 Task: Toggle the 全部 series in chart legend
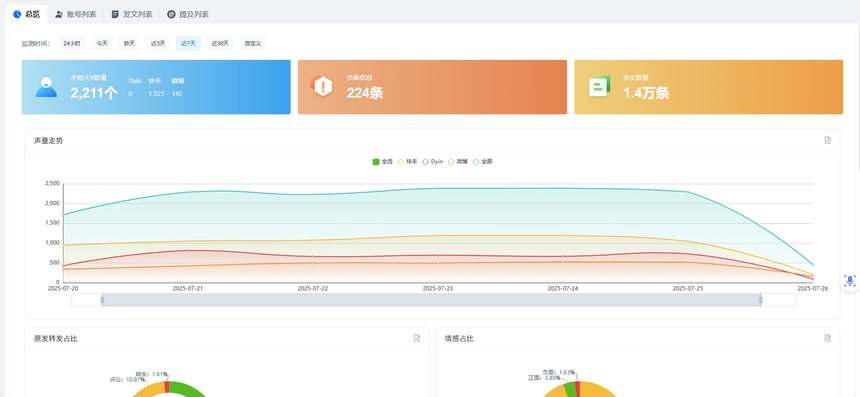(x=483, y=162)
